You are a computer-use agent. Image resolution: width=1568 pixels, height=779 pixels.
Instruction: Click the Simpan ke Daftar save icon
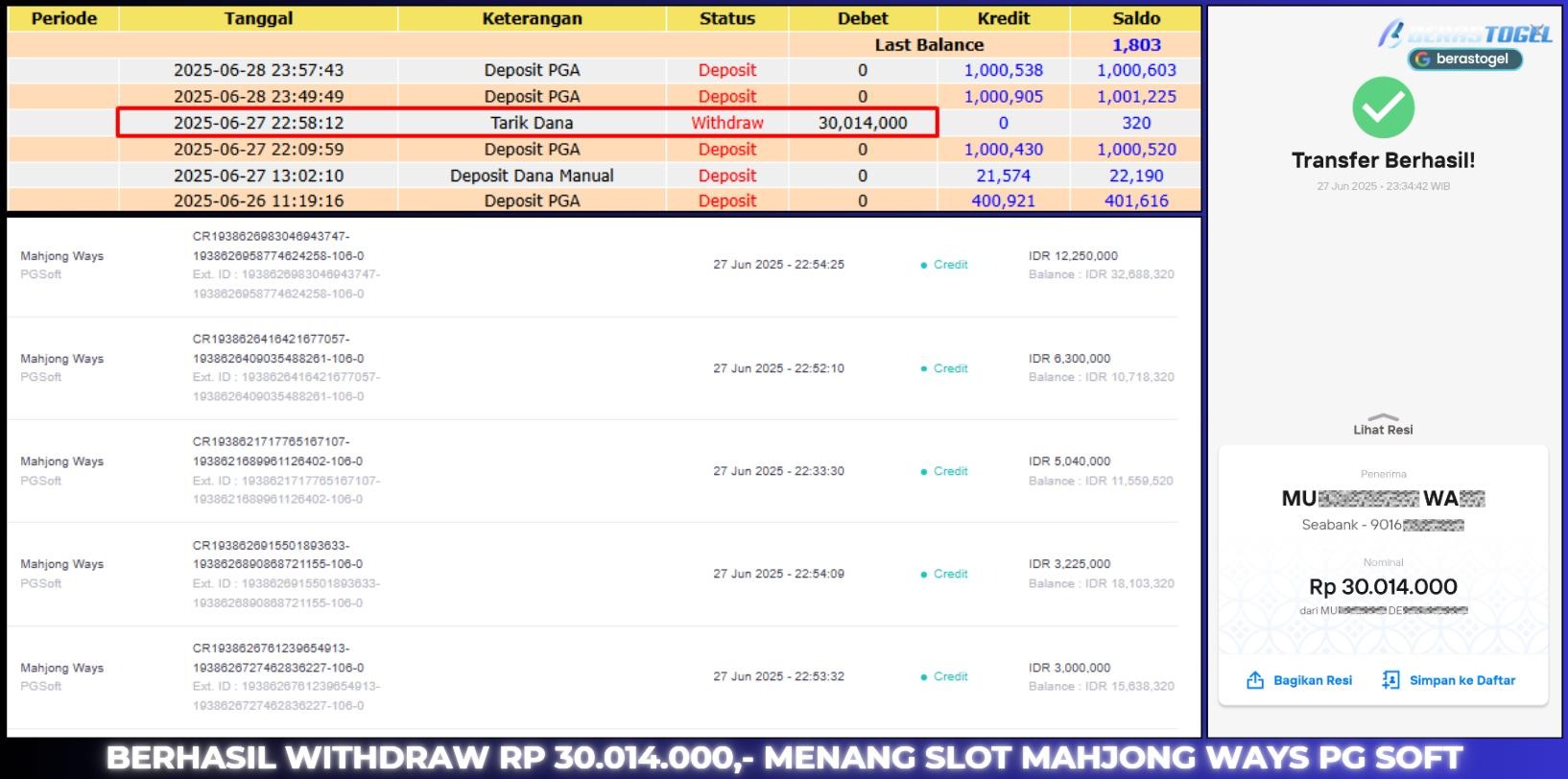click(1390, 680)
